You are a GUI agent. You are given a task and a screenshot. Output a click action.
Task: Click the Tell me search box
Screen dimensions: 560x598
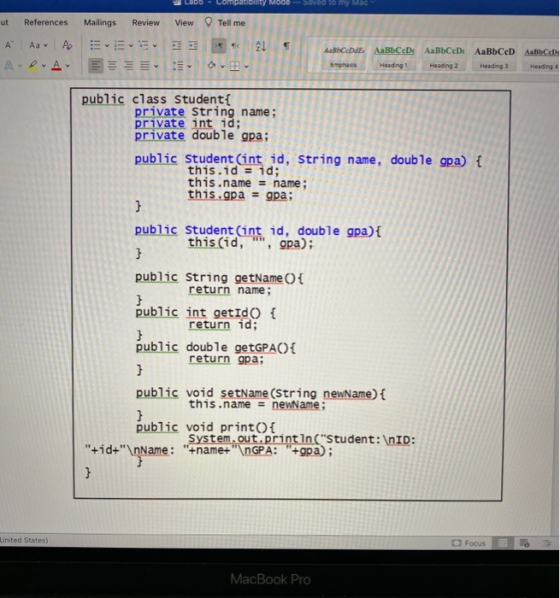tap(232, 23)
